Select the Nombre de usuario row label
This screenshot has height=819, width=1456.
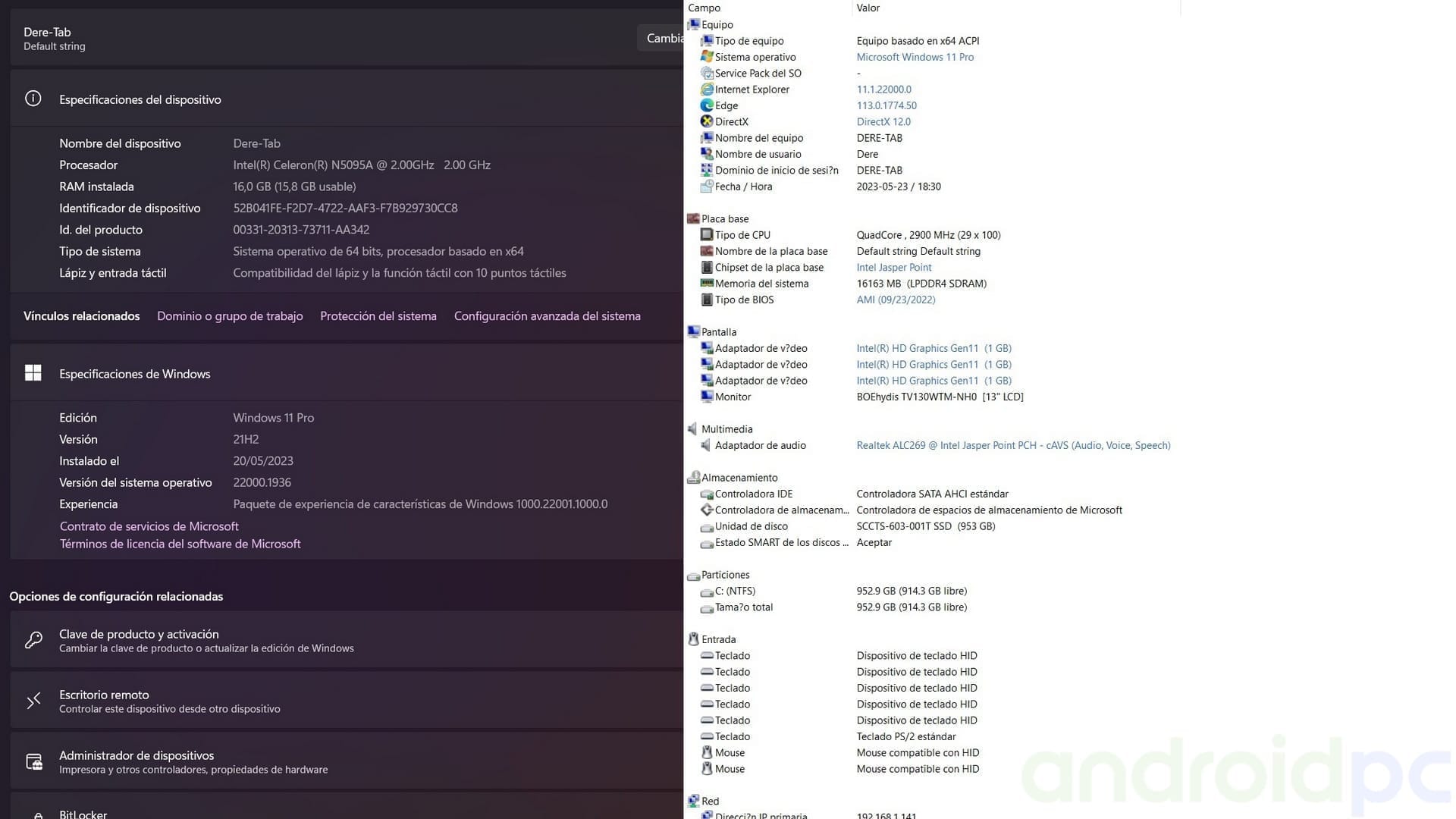[x=758, y=154]
